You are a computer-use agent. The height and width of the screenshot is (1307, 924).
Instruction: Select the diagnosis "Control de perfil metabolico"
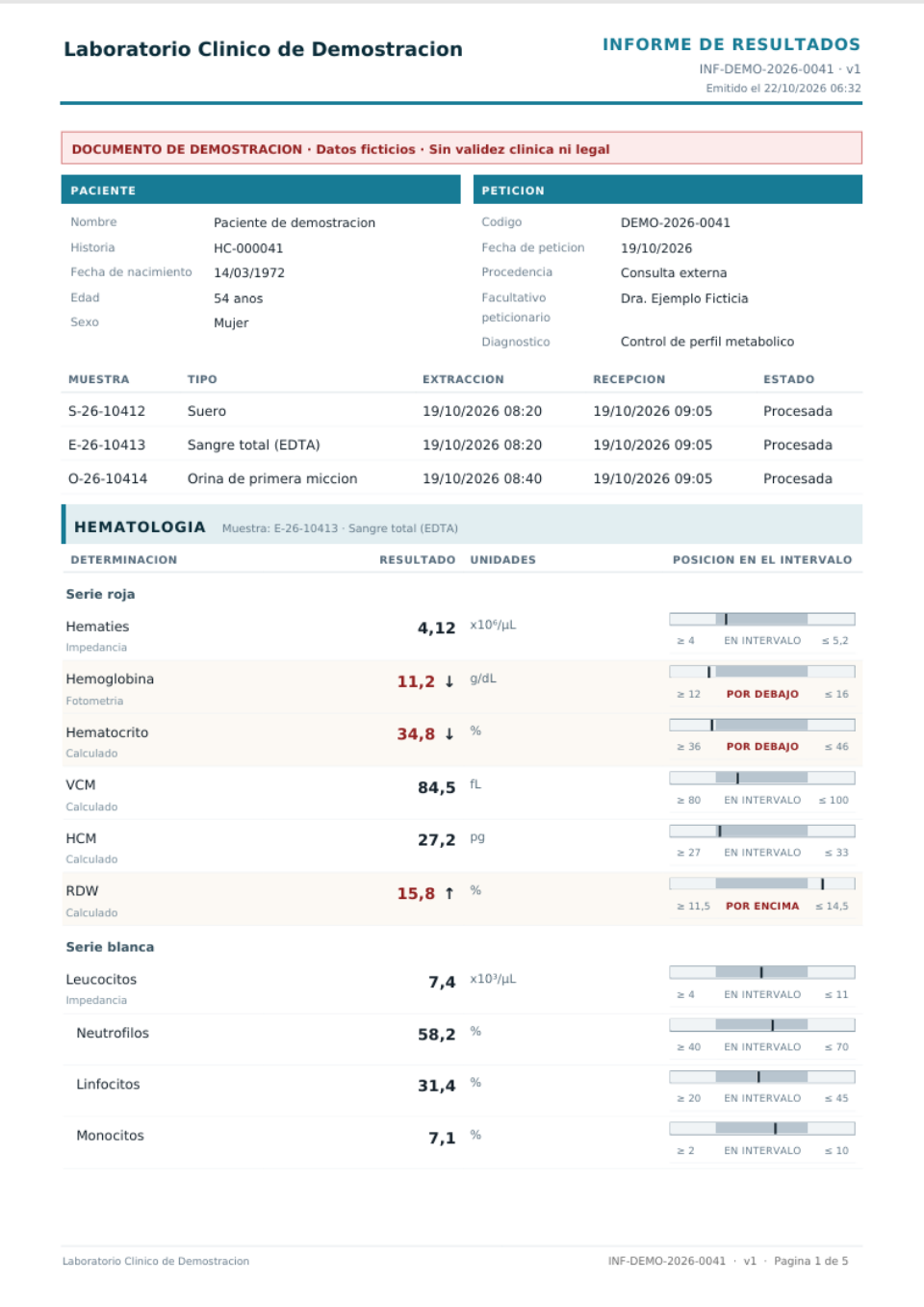point(707,342)
